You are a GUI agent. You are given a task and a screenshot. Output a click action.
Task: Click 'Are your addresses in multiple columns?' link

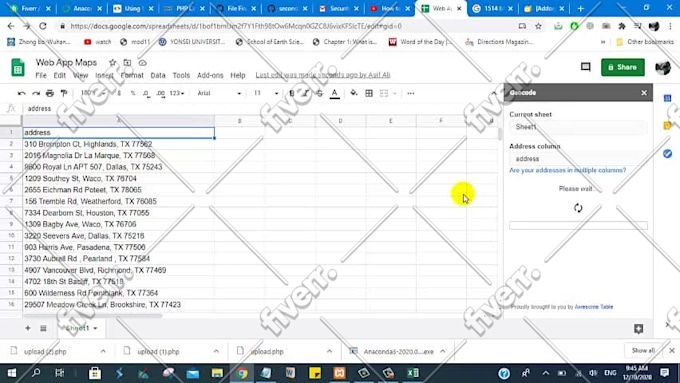567,170
